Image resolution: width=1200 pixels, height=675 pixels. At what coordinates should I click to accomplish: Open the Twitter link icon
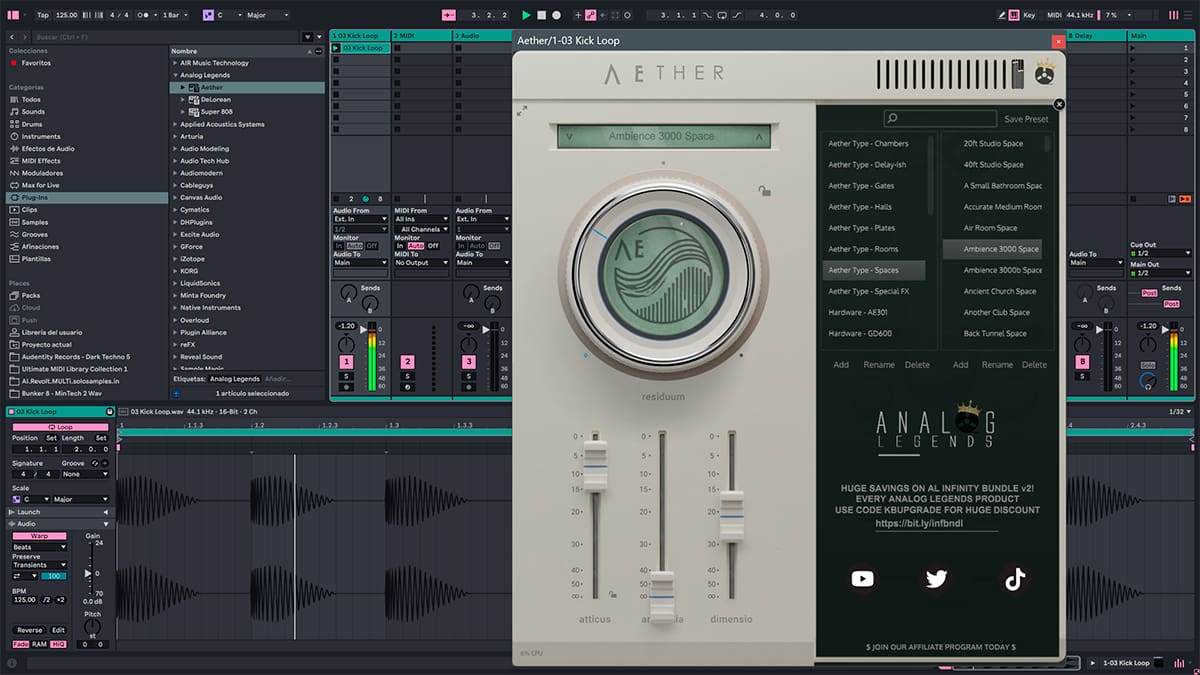[x=936, y=578]
